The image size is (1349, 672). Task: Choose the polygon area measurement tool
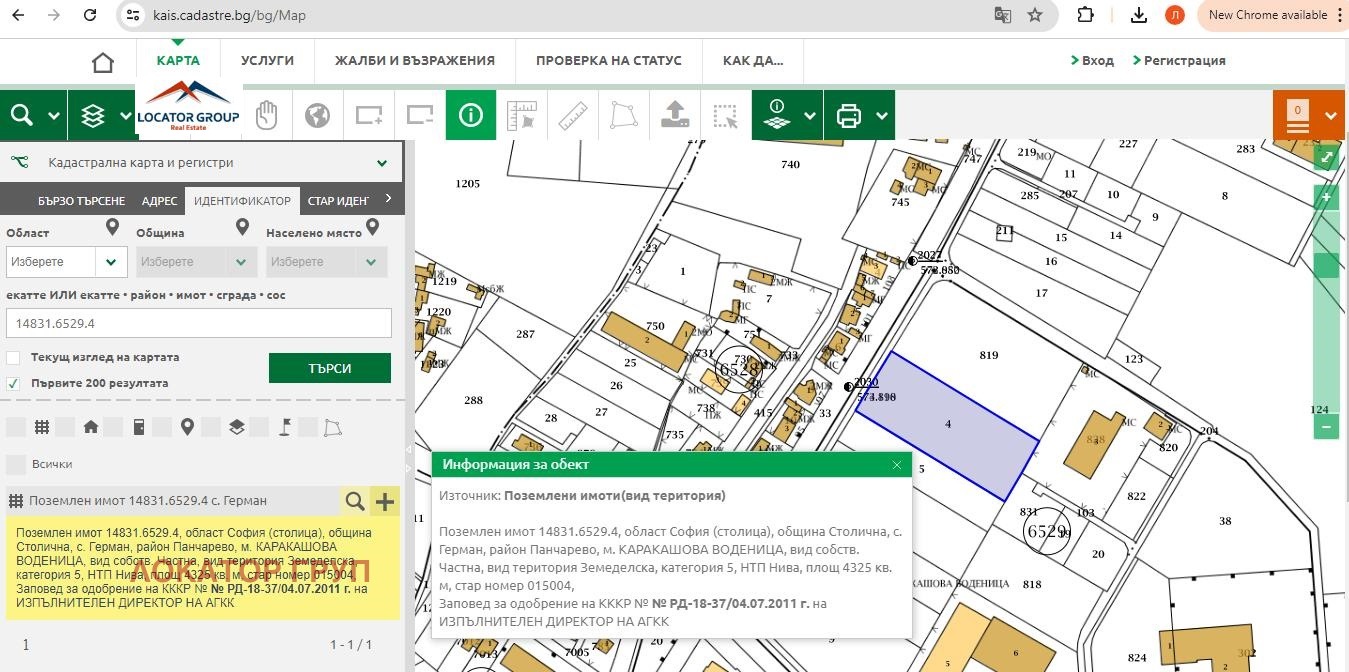[623, 116]
